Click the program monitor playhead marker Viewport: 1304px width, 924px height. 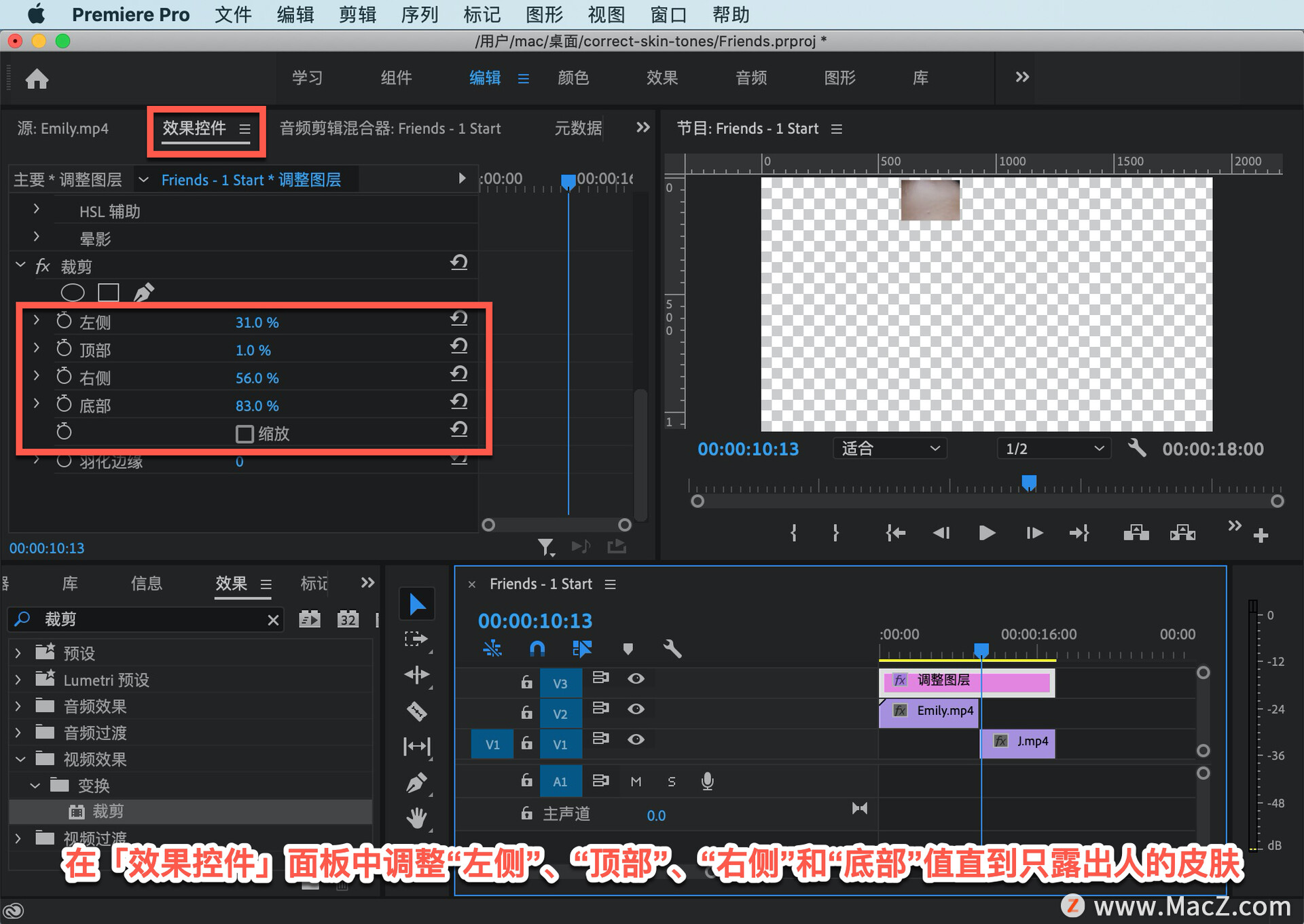1029,483
